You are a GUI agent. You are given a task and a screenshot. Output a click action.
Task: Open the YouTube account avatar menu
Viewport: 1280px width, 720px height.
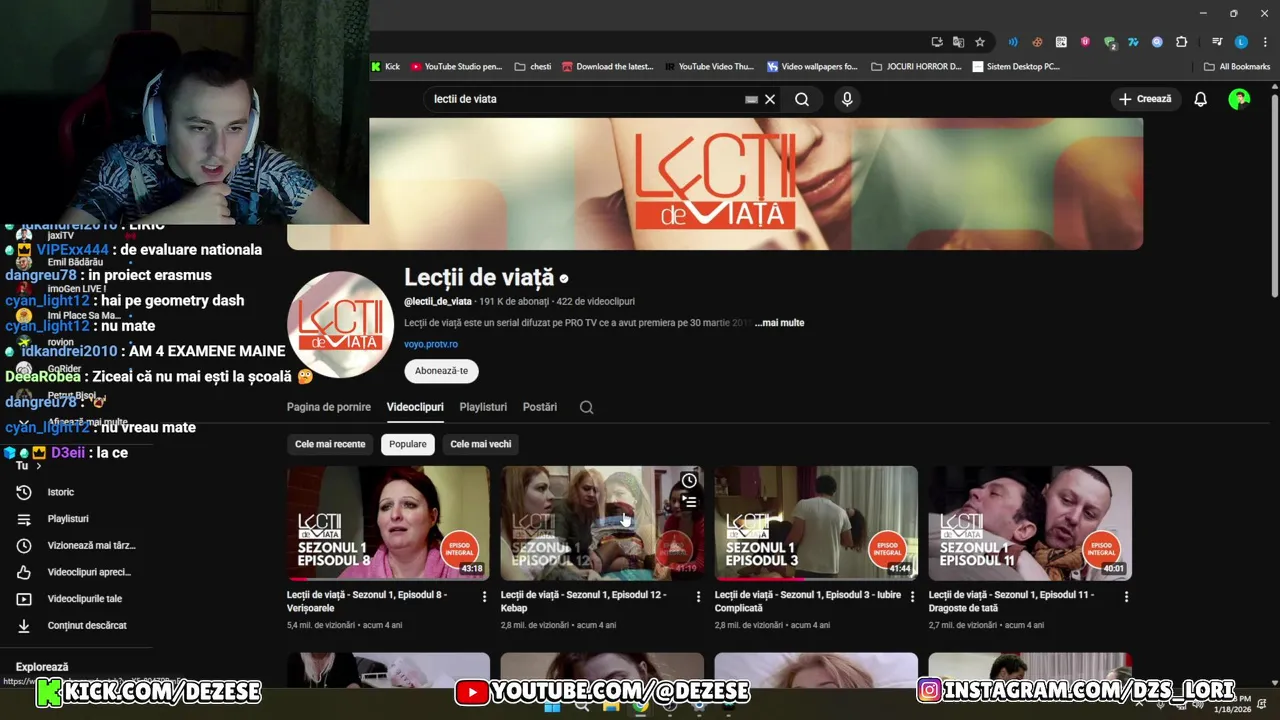(x=1239, y=99)
